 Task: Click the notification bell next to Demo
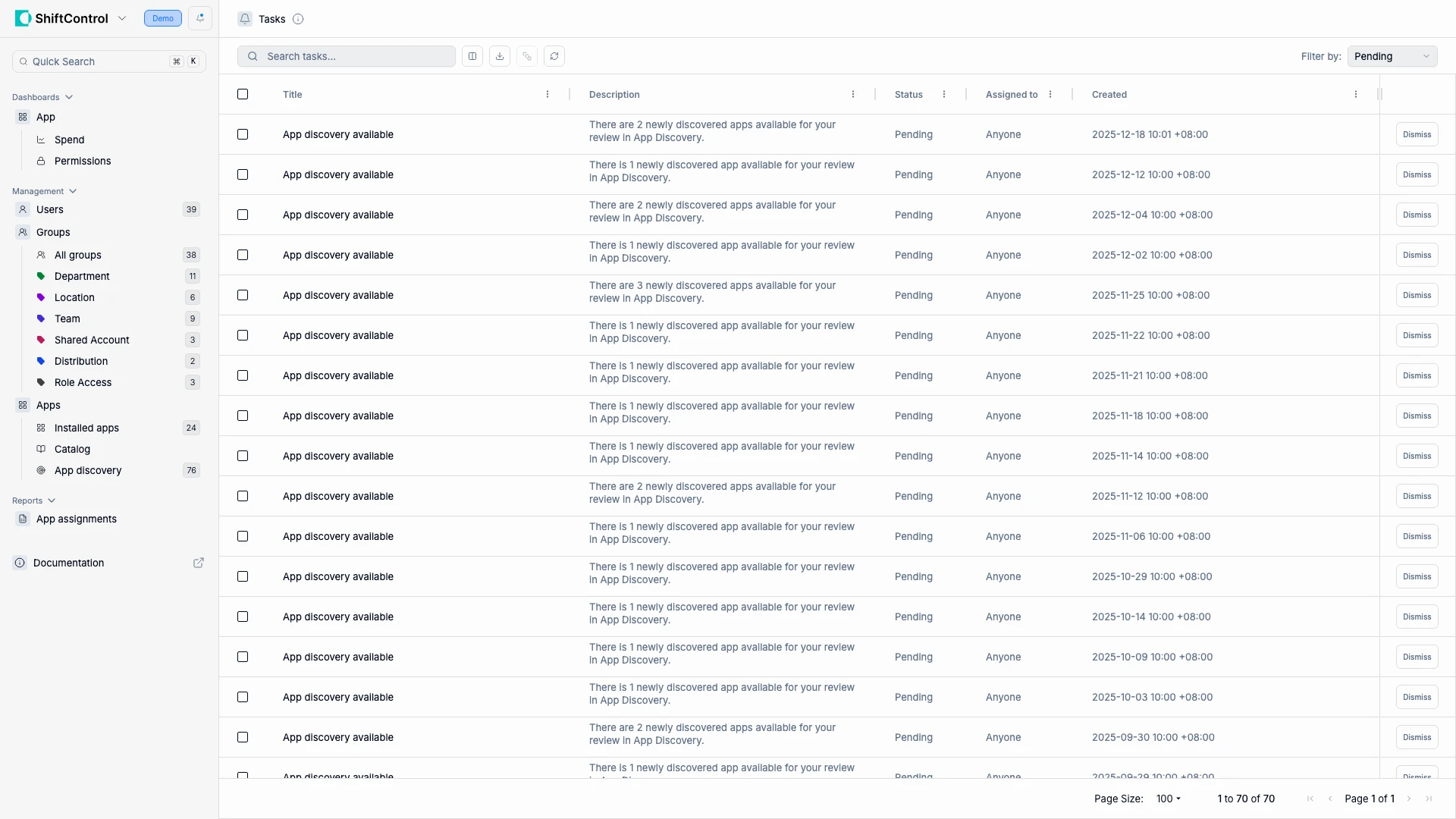click(200, 18)
